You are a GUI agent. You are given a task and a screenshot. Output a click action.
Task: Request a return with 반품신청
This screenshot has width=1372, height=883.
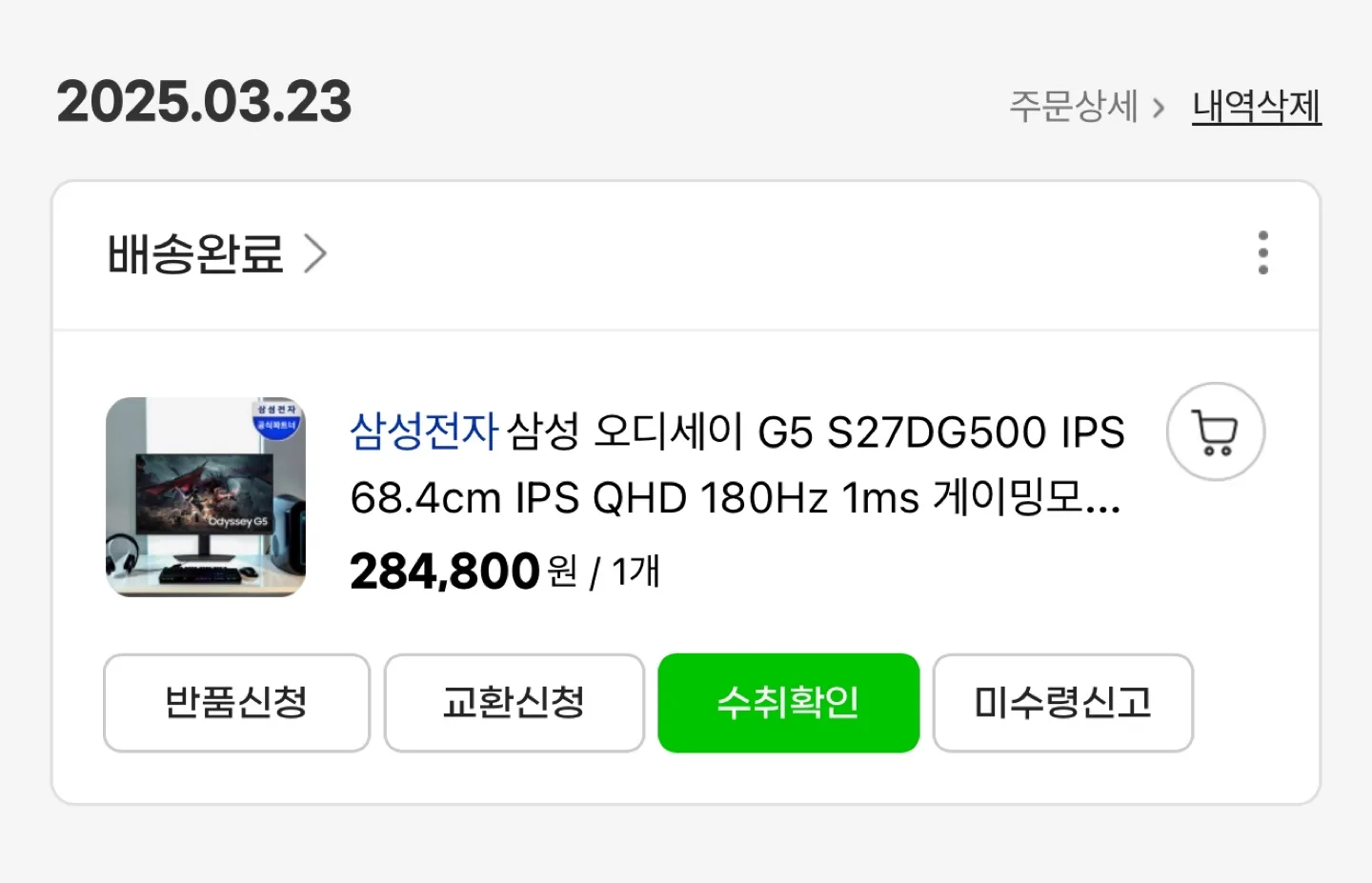point(236,703)
